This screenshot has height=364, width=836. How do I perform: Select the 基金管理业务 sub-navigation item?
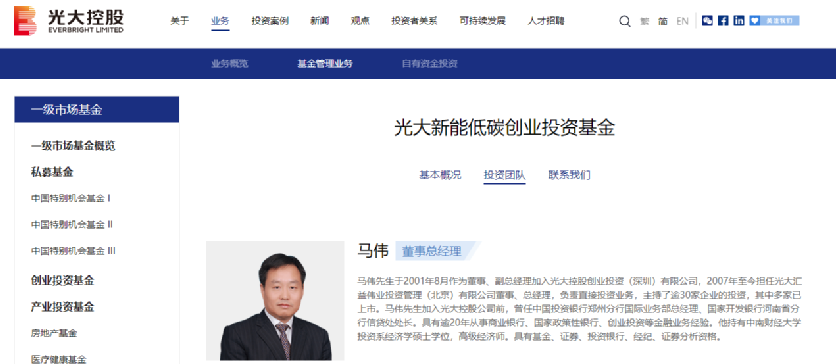click(325, 64)
